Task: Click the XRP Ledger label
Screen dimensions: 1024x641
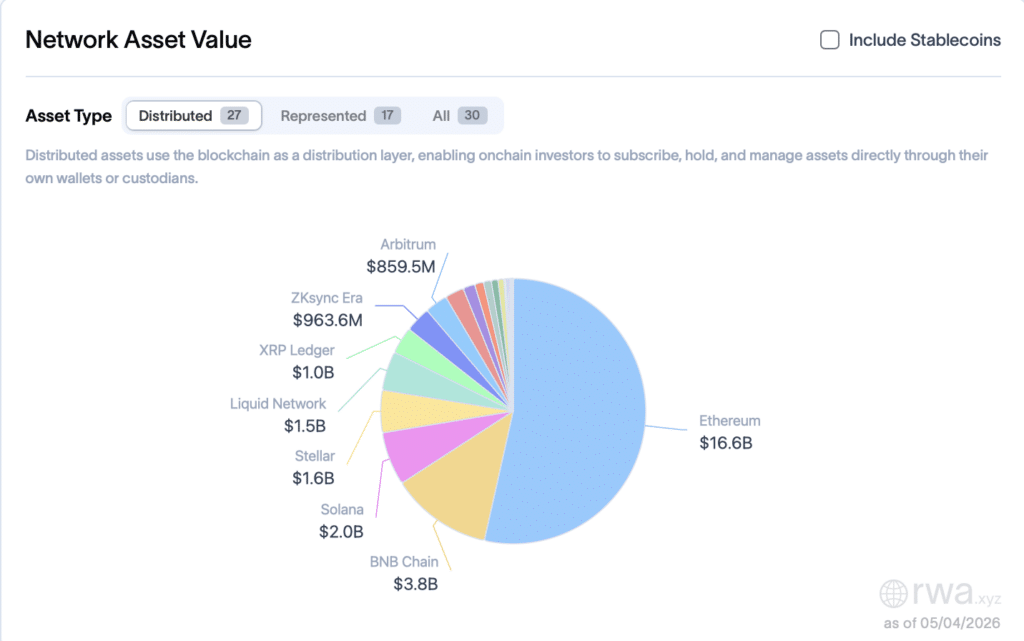Action: point(296,351)
